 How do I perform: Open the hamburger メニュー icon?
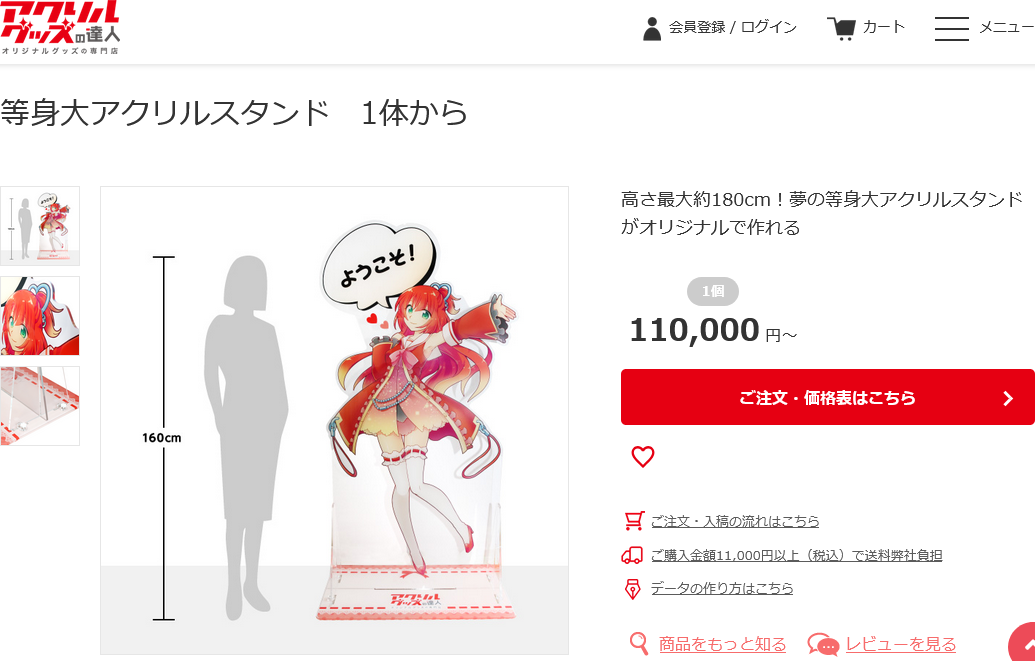coord(951,28)
